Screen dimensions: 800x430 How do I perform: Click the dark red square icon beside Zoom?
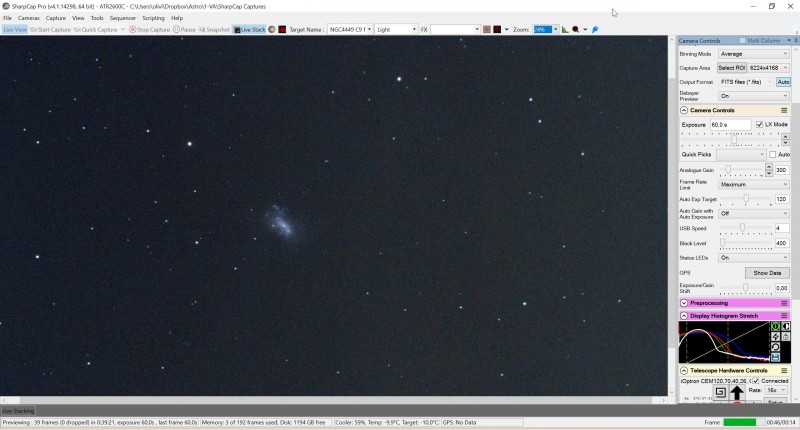[497, 30]
